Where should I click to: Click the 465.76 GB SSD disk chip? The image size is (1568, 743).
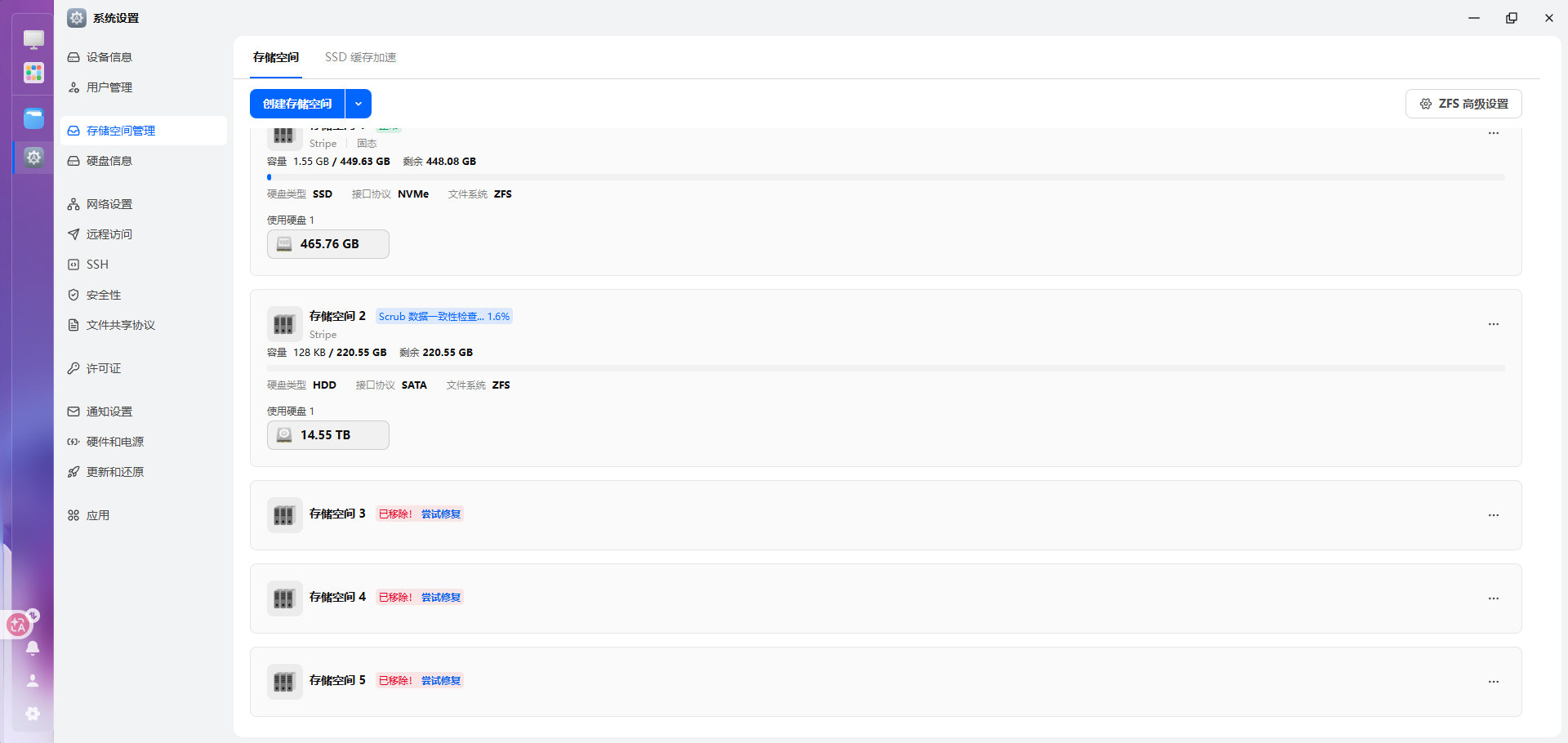click(x=327, y=244)
